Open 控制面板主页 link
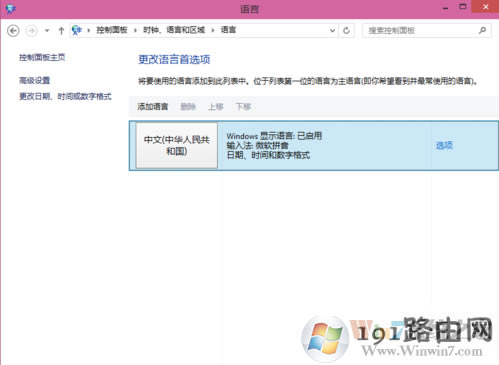 (42, 57)
